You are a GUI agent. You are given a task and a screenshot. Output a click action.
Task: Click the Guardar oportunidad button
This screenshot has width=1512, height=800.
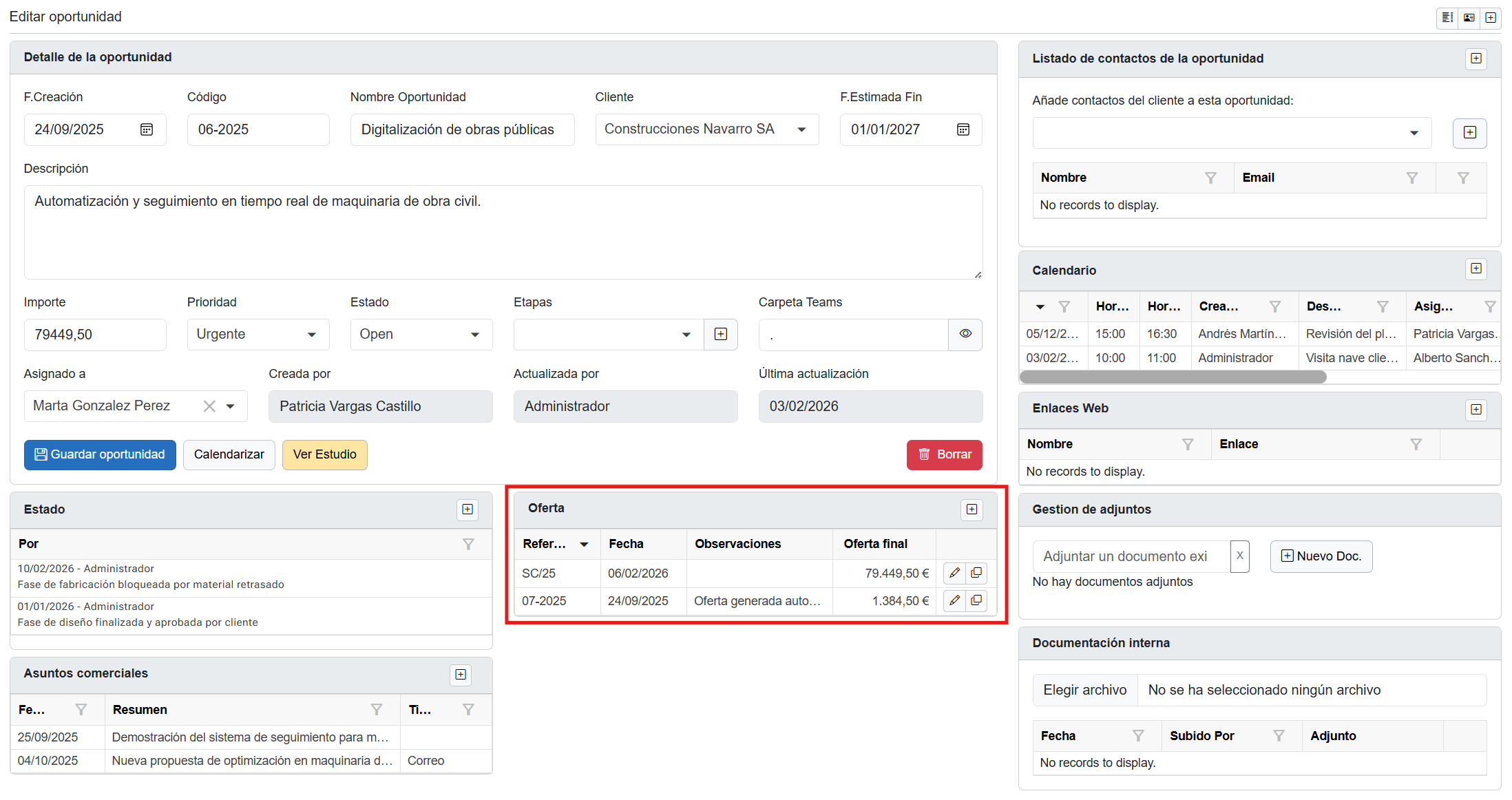click(100, 454)
